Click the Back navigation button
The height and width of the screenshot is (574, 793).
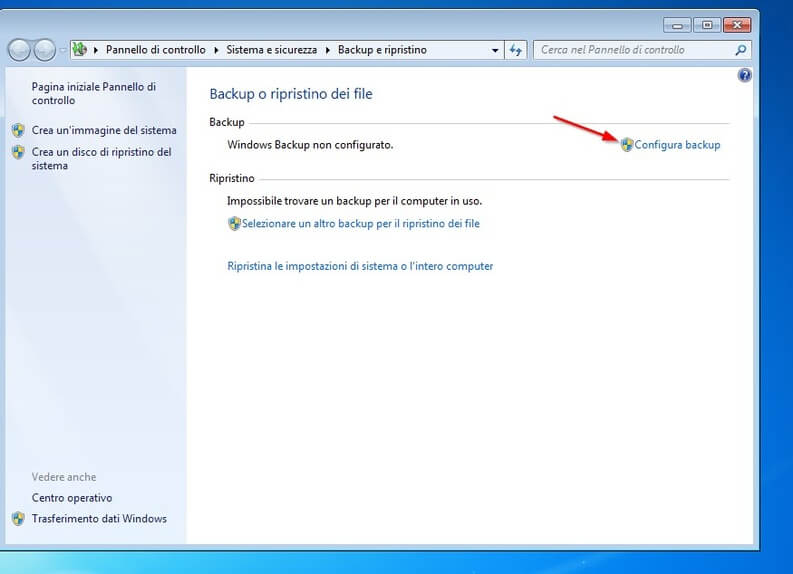pos(19,50)
